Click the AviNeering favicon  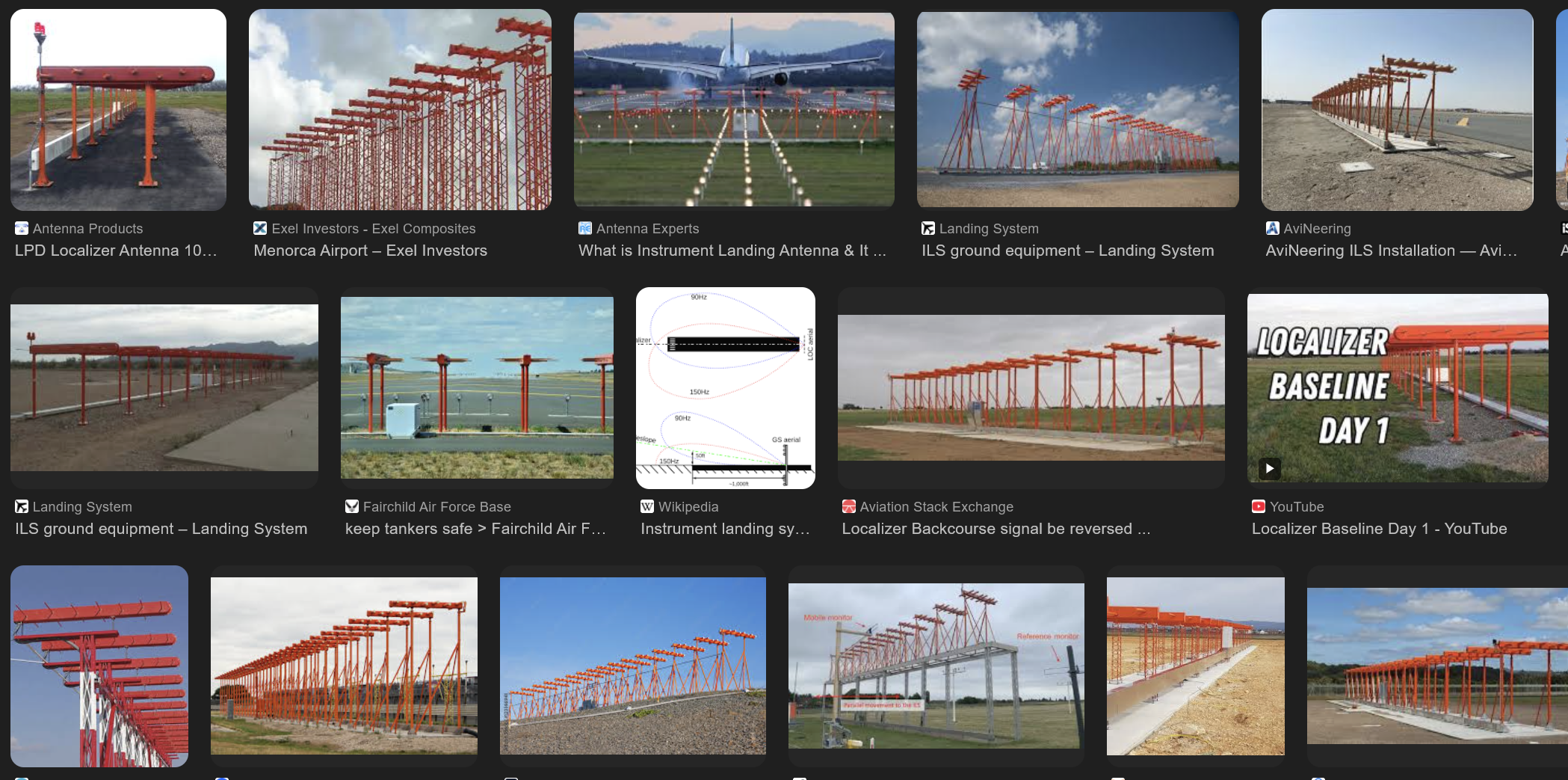click(1272, 228)
